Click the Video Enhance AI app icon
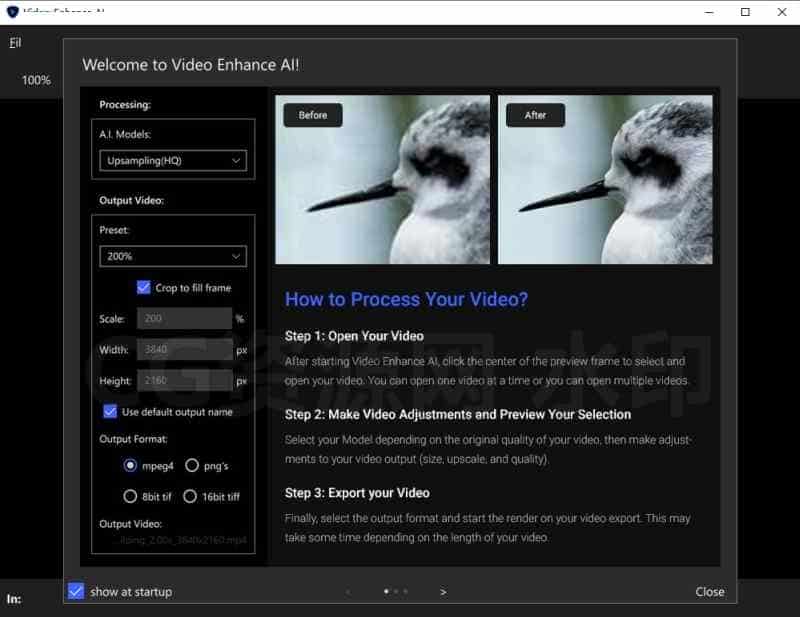 click(13, 11)
